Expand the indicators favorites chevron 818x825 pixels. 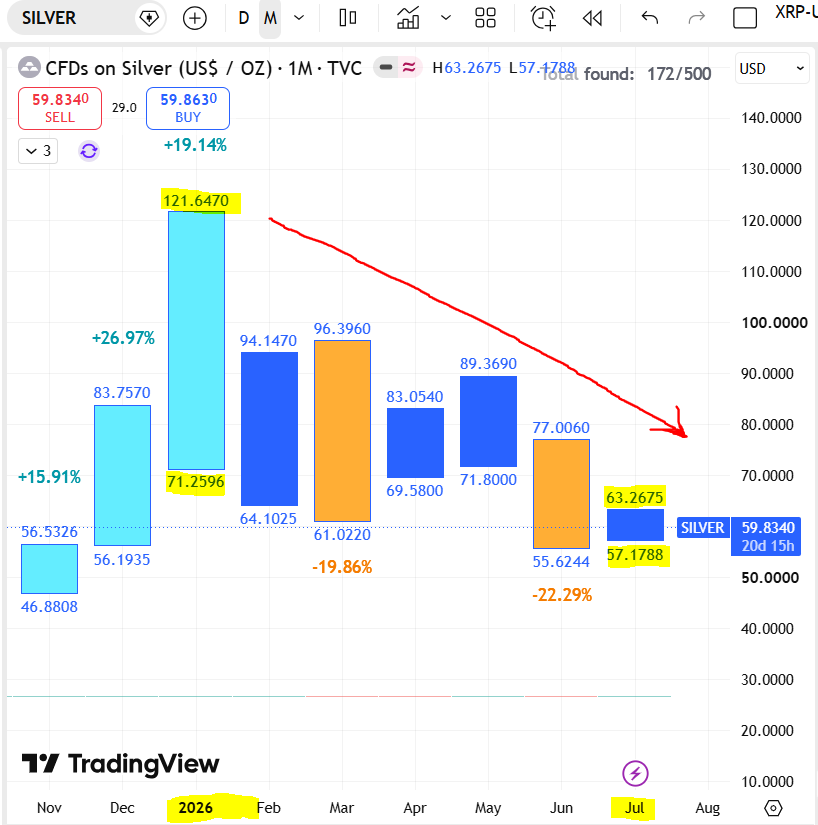(446, 18)
